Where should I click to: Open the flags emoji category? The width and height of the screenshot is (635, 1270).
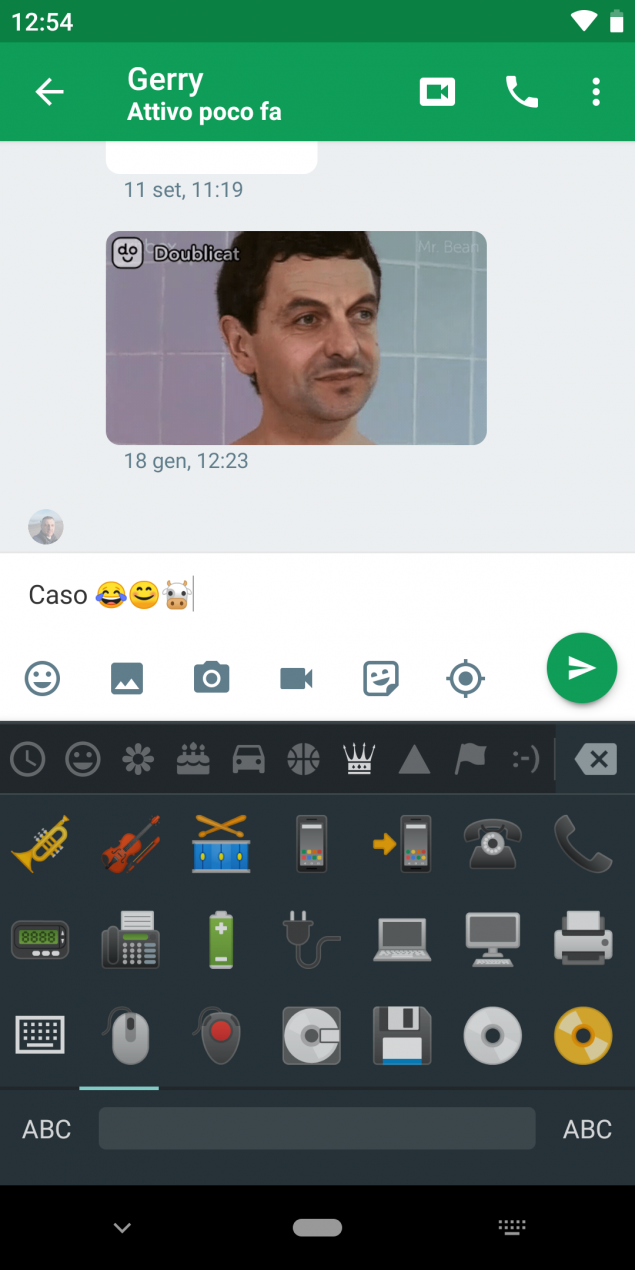(470, 760)
